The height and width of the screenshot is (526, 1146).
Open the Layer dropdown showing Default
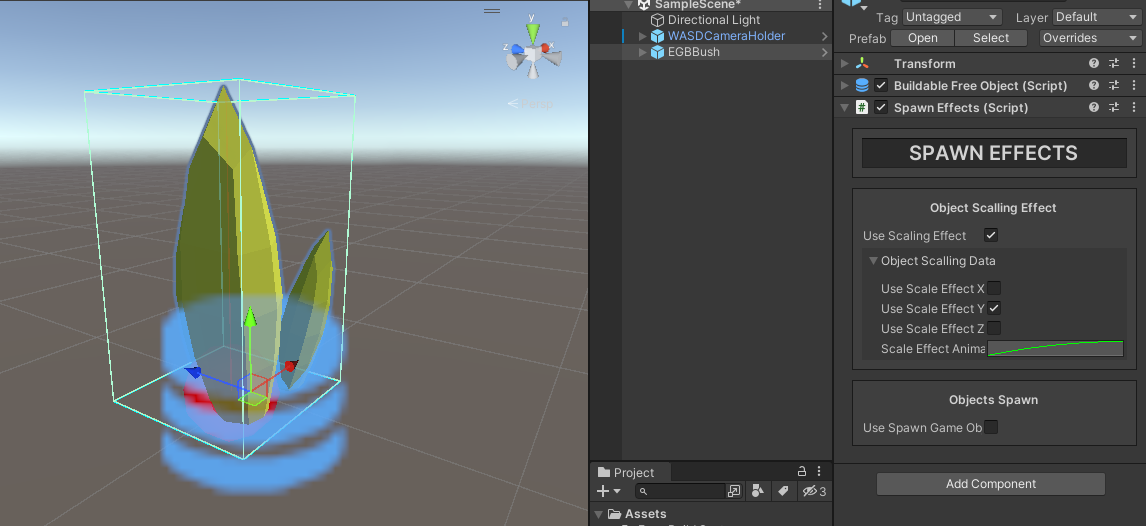[x=1096, y=17]
